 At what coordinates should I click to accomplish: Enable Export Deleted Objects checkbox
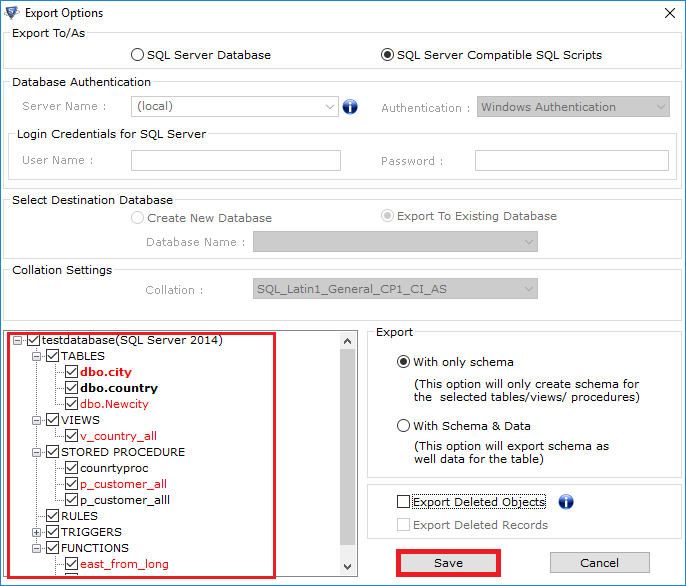[403, 502]
